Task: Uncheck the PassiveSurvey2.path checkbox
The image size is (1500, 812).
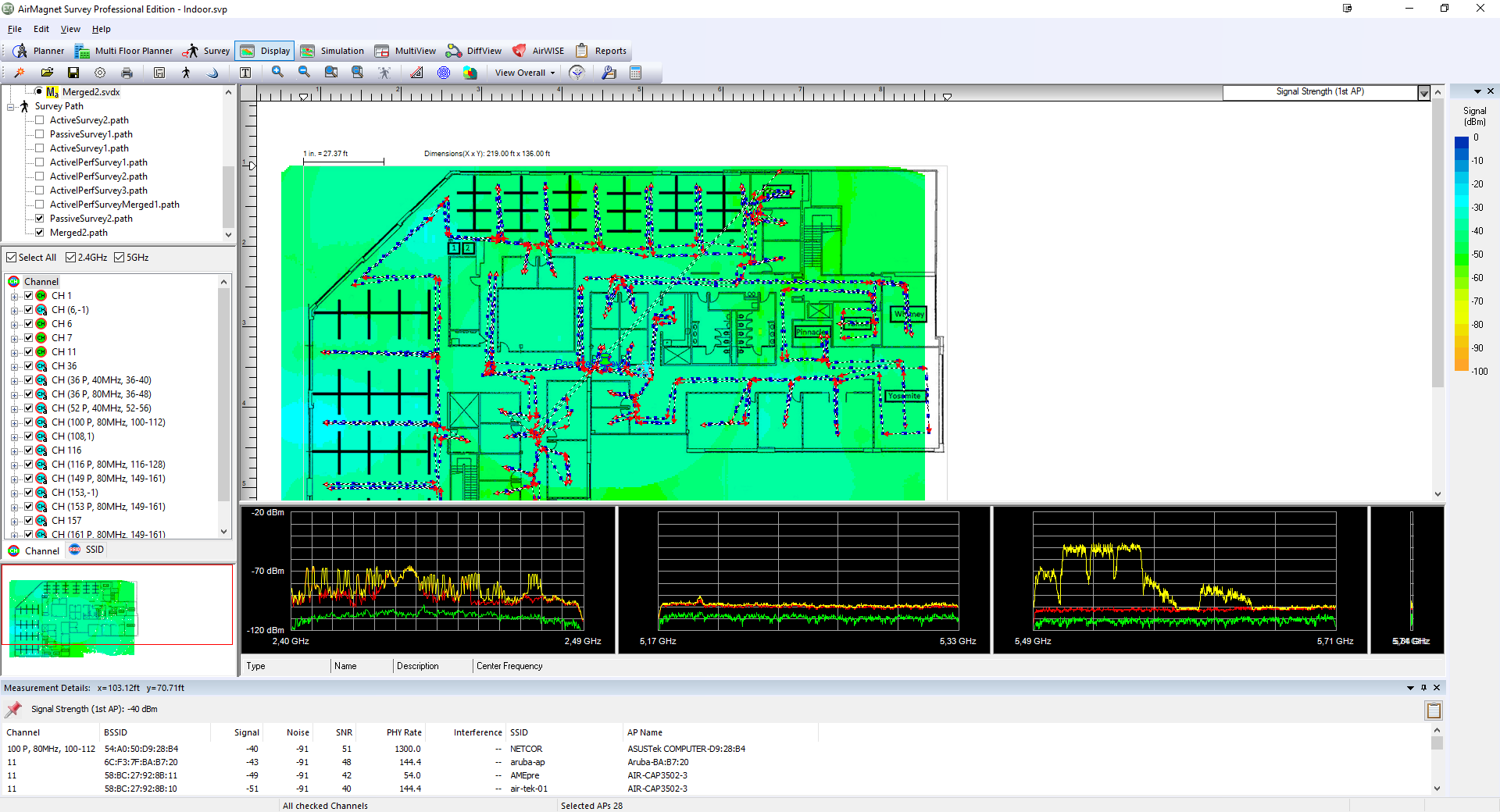Action: (39, 219)
